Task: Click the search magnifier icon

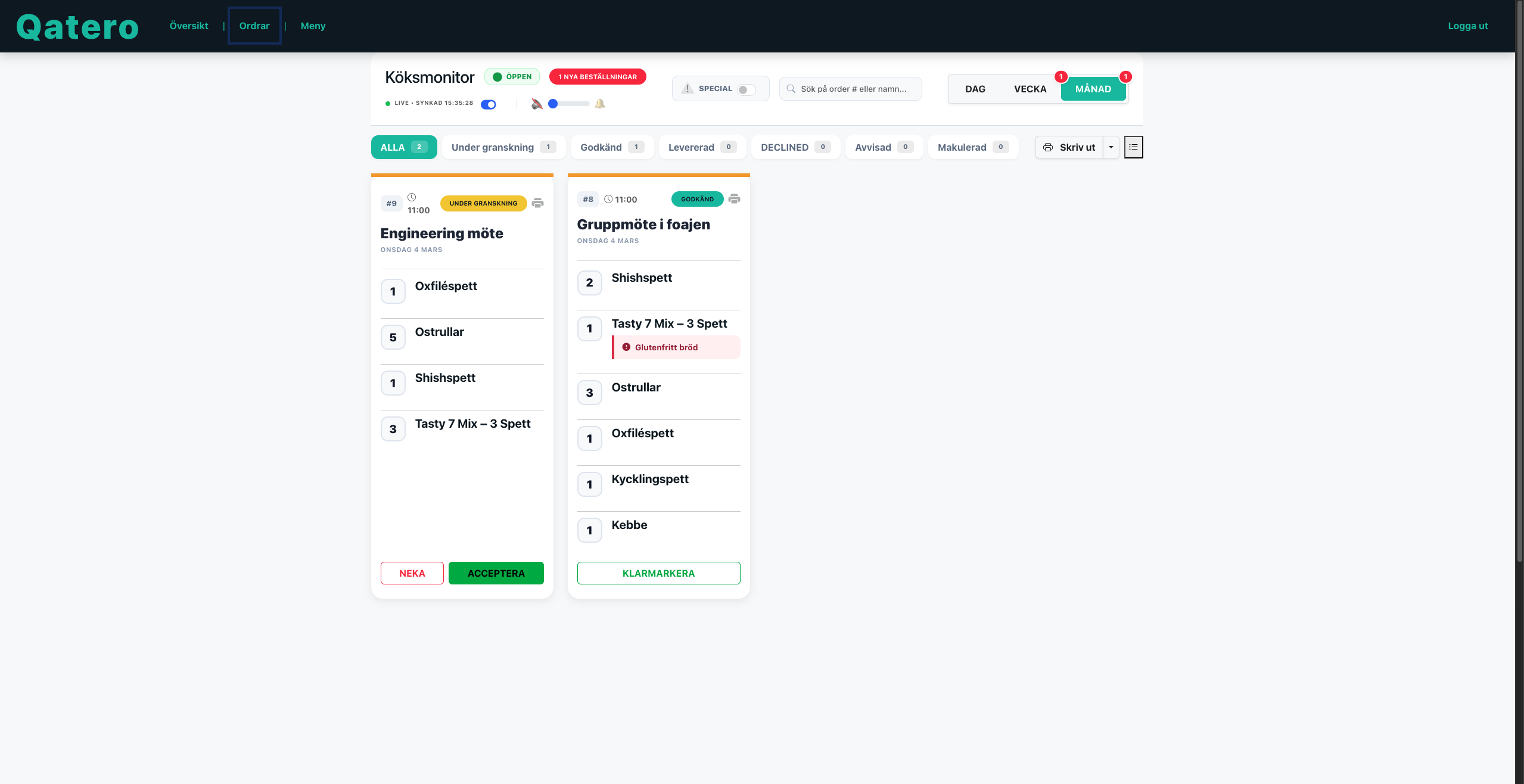Action: 791,89
